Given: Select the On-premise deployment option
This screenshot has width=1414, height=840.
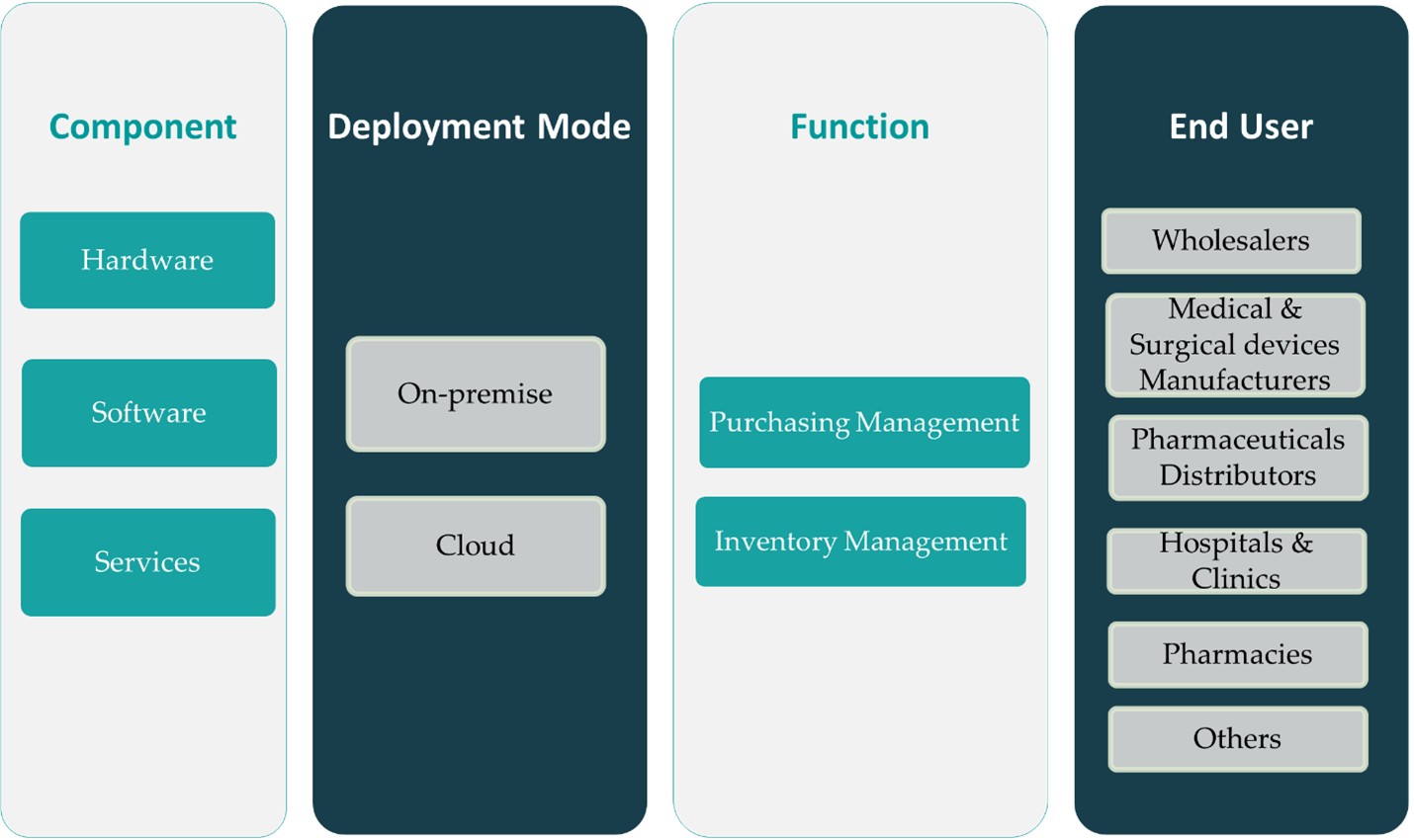Looking at the screenshot, I should tap(476, 394).
